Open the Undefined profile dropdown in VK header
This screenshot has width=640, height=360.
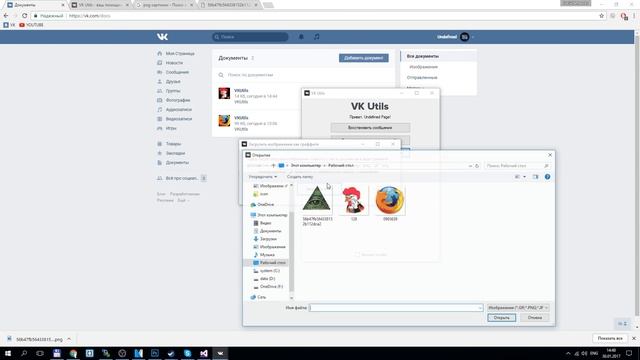[x=456, y=37]
